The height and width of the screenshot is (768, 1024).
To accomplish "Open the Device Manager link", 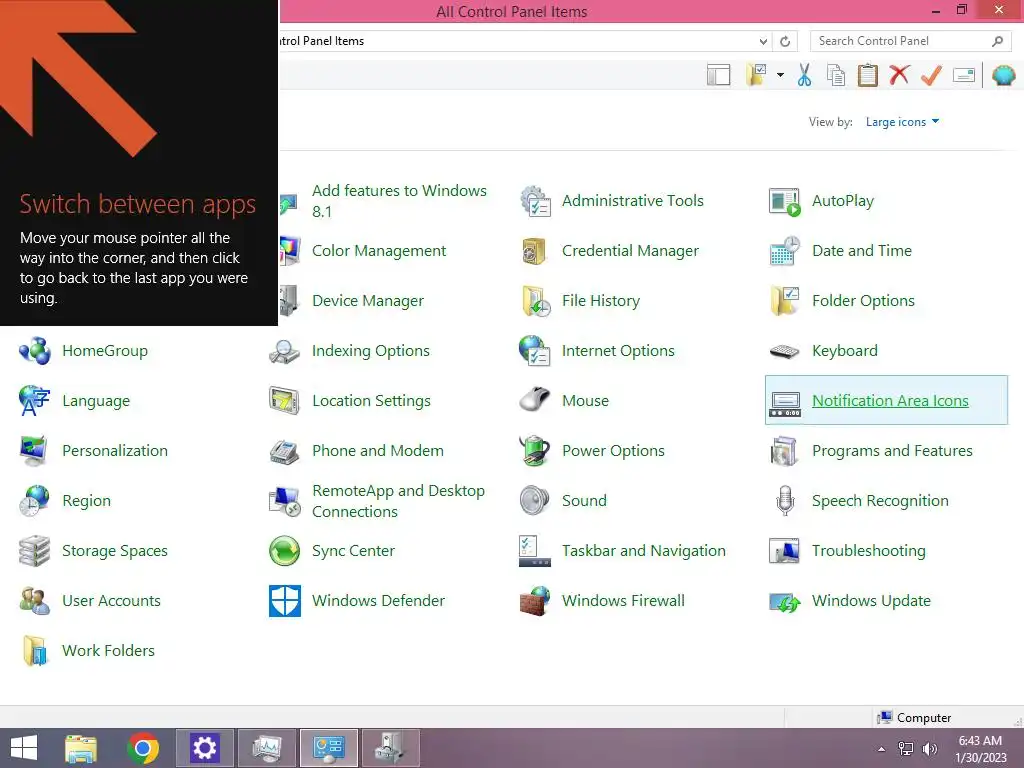I will [368, 301].
